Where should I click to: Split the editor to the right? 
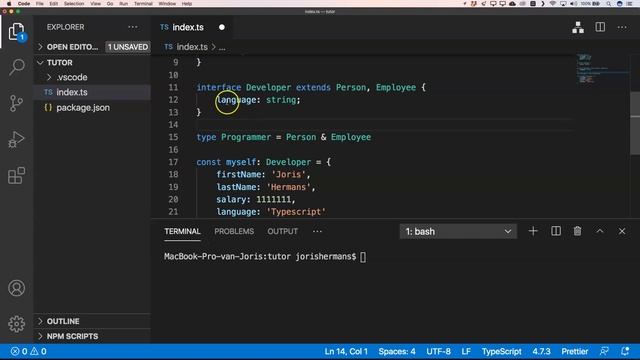click(600, 27)
